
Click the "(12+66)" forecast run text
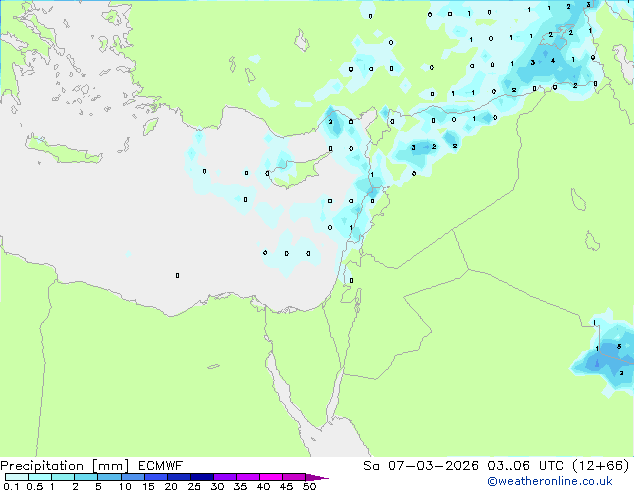(600, 466)
